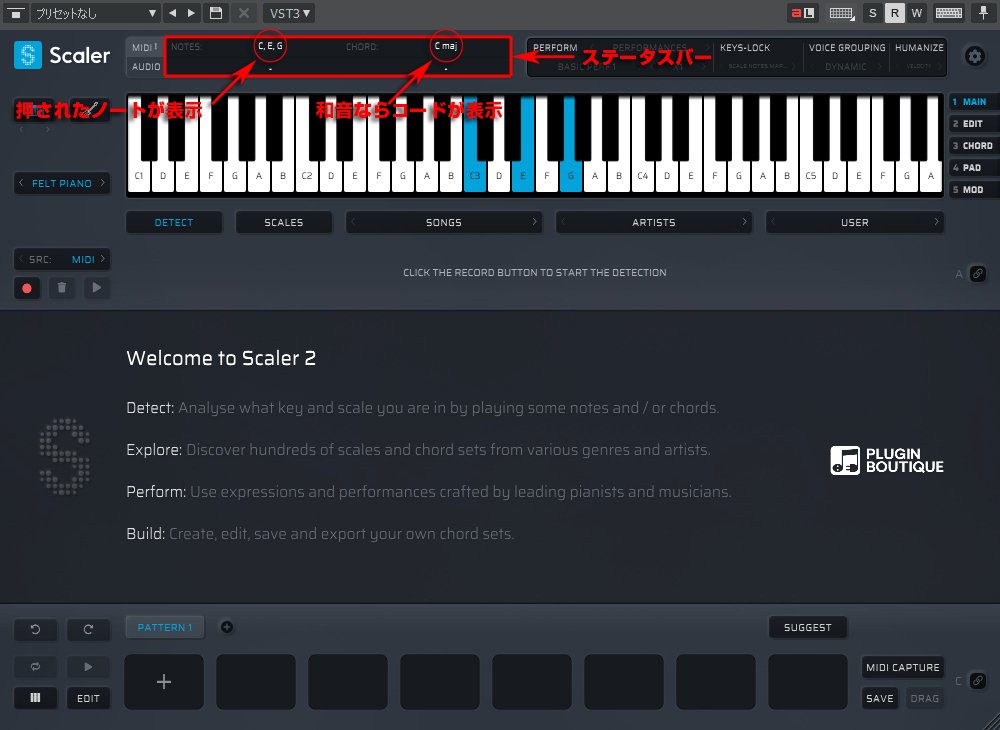1000x730 pixels.
Task: Select the SCALES tab
Action: pyautogui.click(x=284, y=223)
